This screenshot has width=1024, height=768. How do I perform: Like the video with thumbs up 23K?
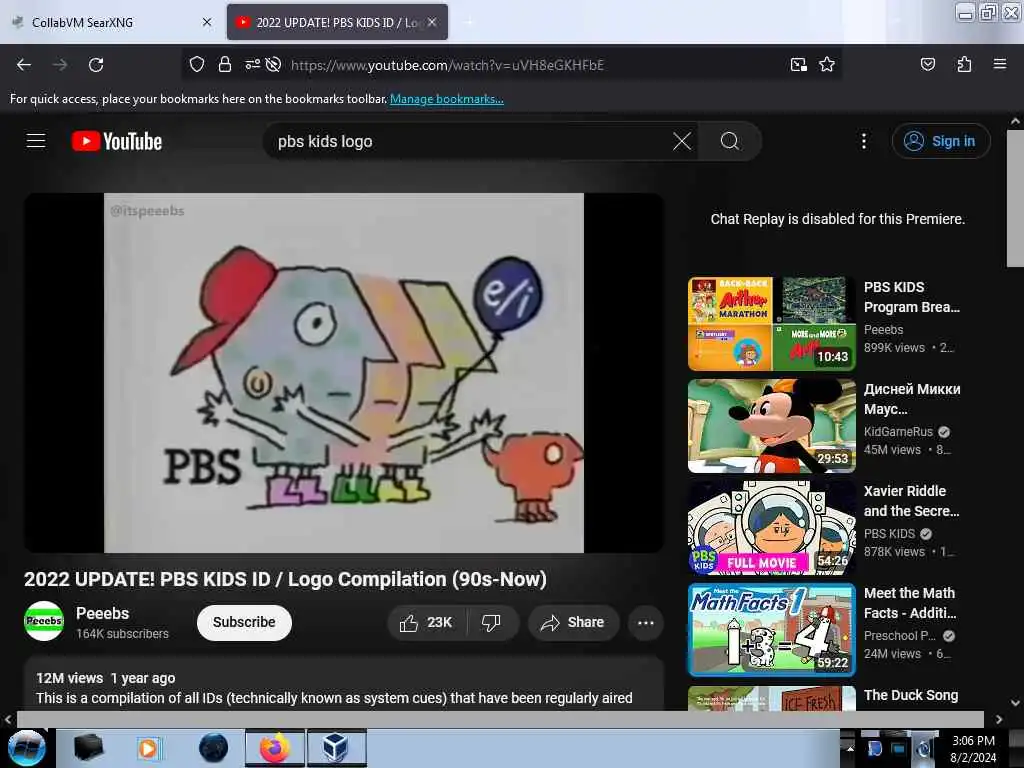(x=426, y=622)
